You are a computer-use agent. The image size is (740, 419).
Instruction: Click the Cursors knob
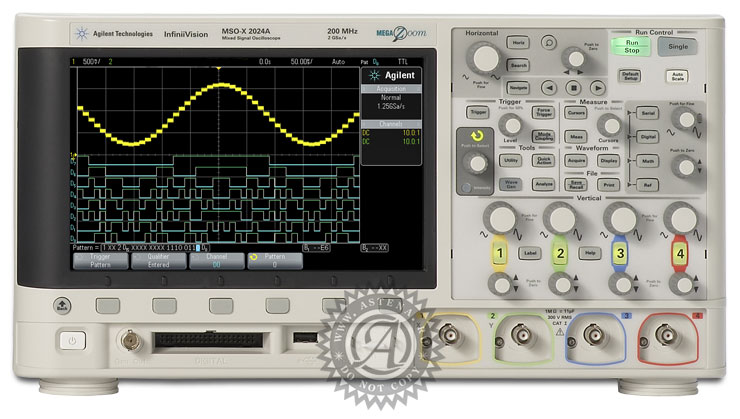pos(610,125)
